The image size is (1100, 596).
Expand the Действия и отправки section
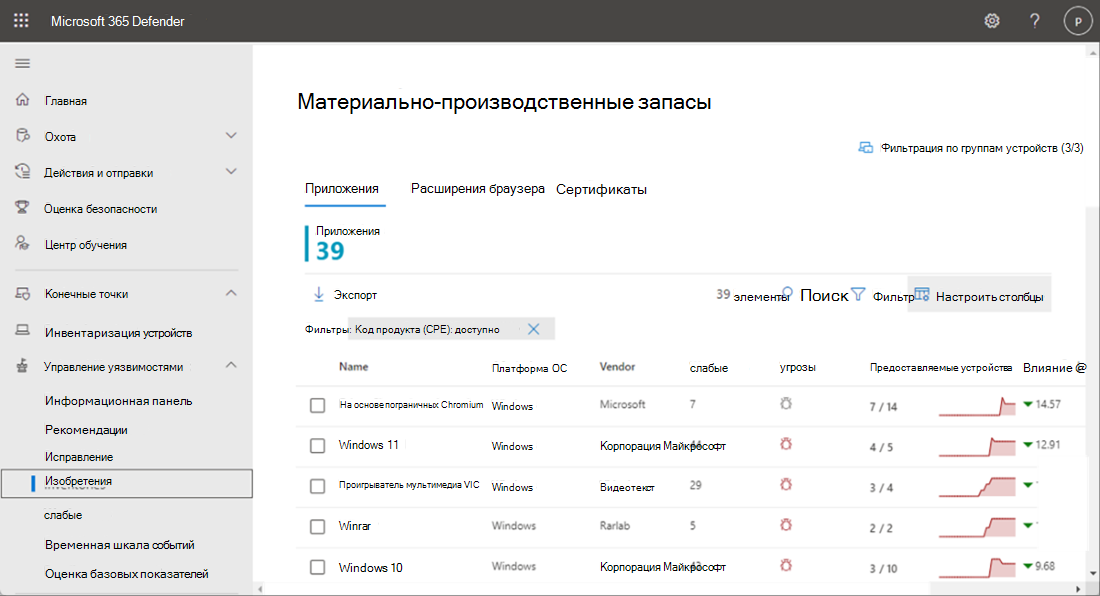point(231,171)
